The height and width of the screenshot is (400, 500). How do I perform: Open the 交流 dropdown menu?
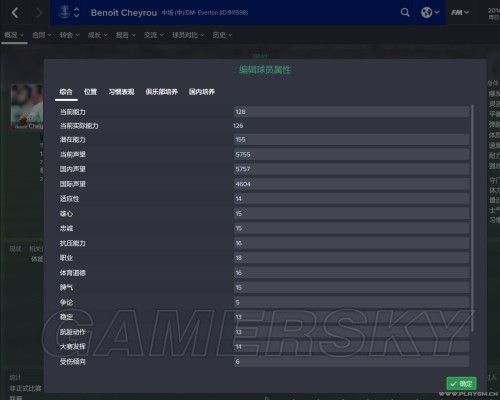click(x=154, y=35)
